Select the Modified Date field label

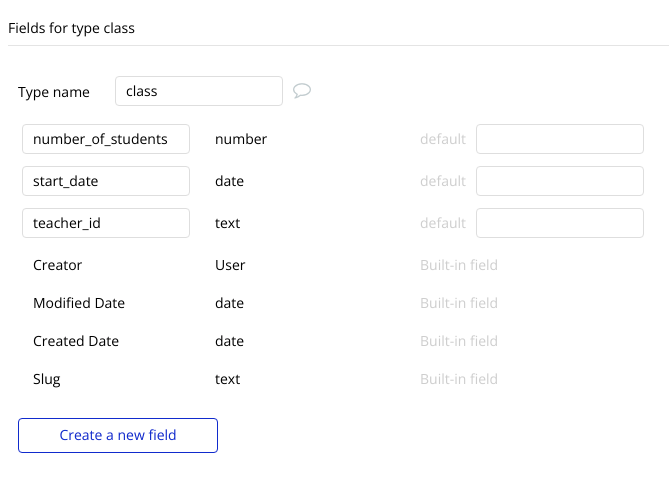[79, 303]
